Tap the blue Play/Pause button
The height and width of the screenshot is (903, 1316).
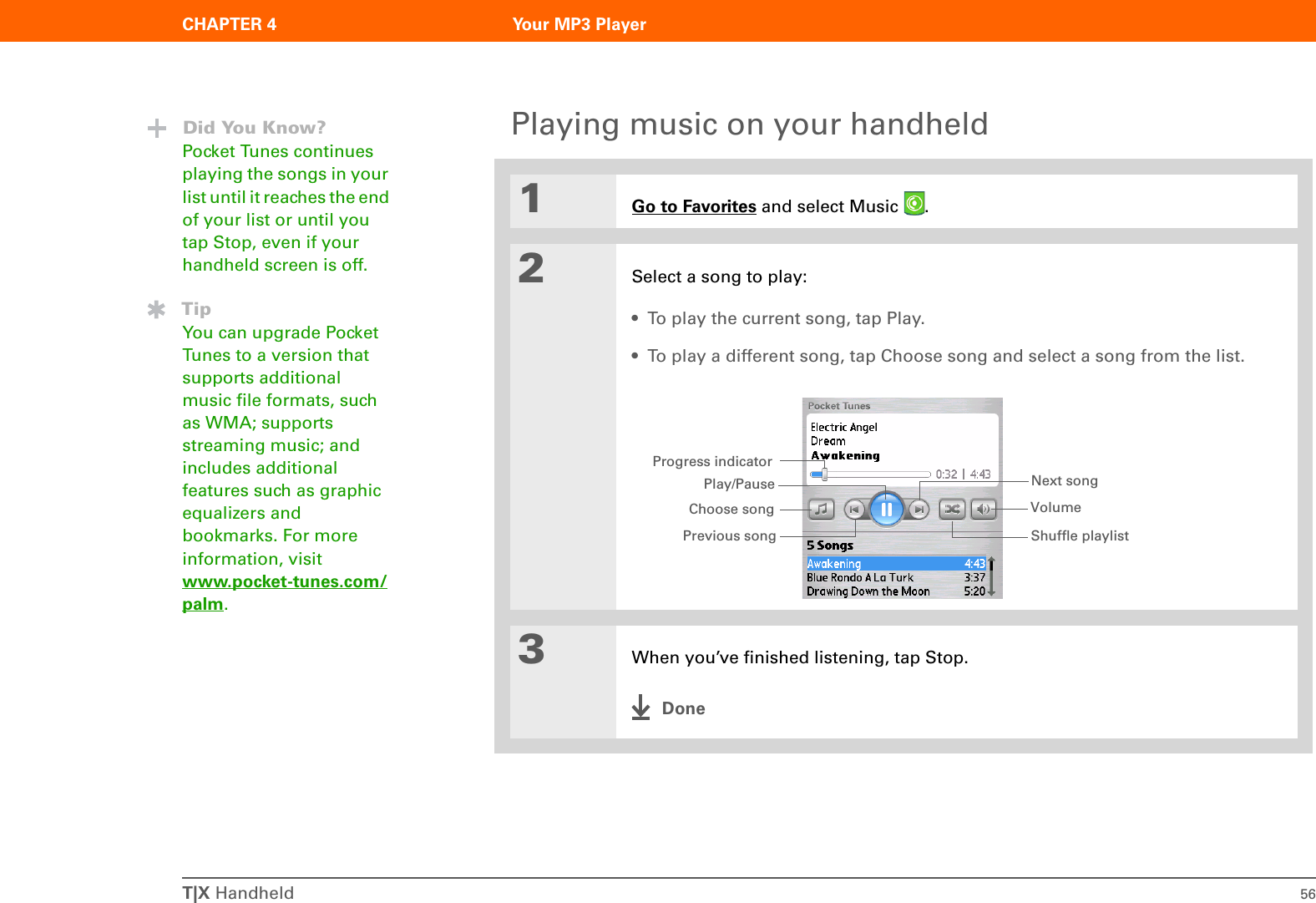(887, 509)
